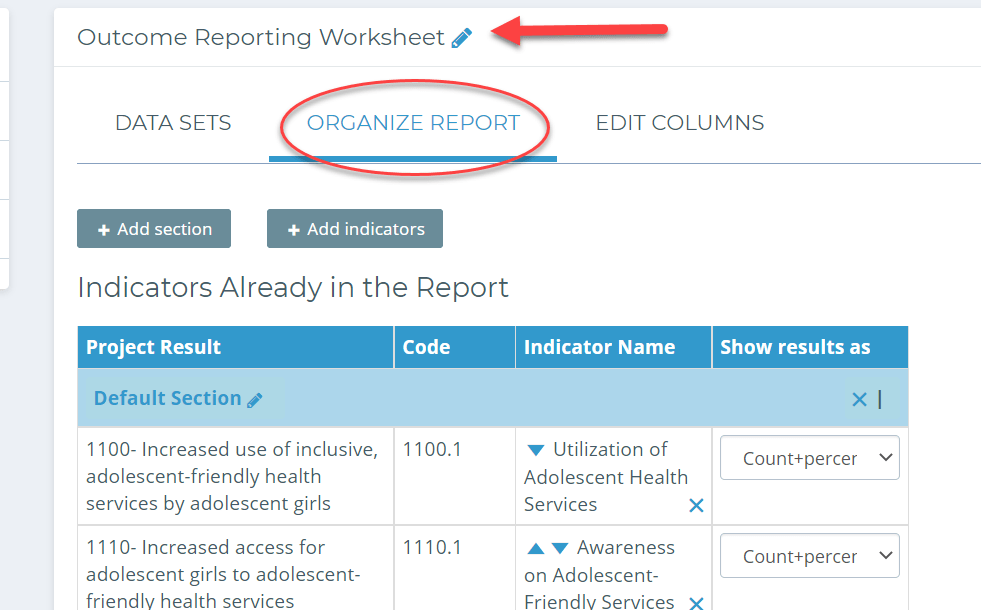This screenshot has width=981, height=610.
Task: Delete the Default Section with X
Action: point(860,399)
